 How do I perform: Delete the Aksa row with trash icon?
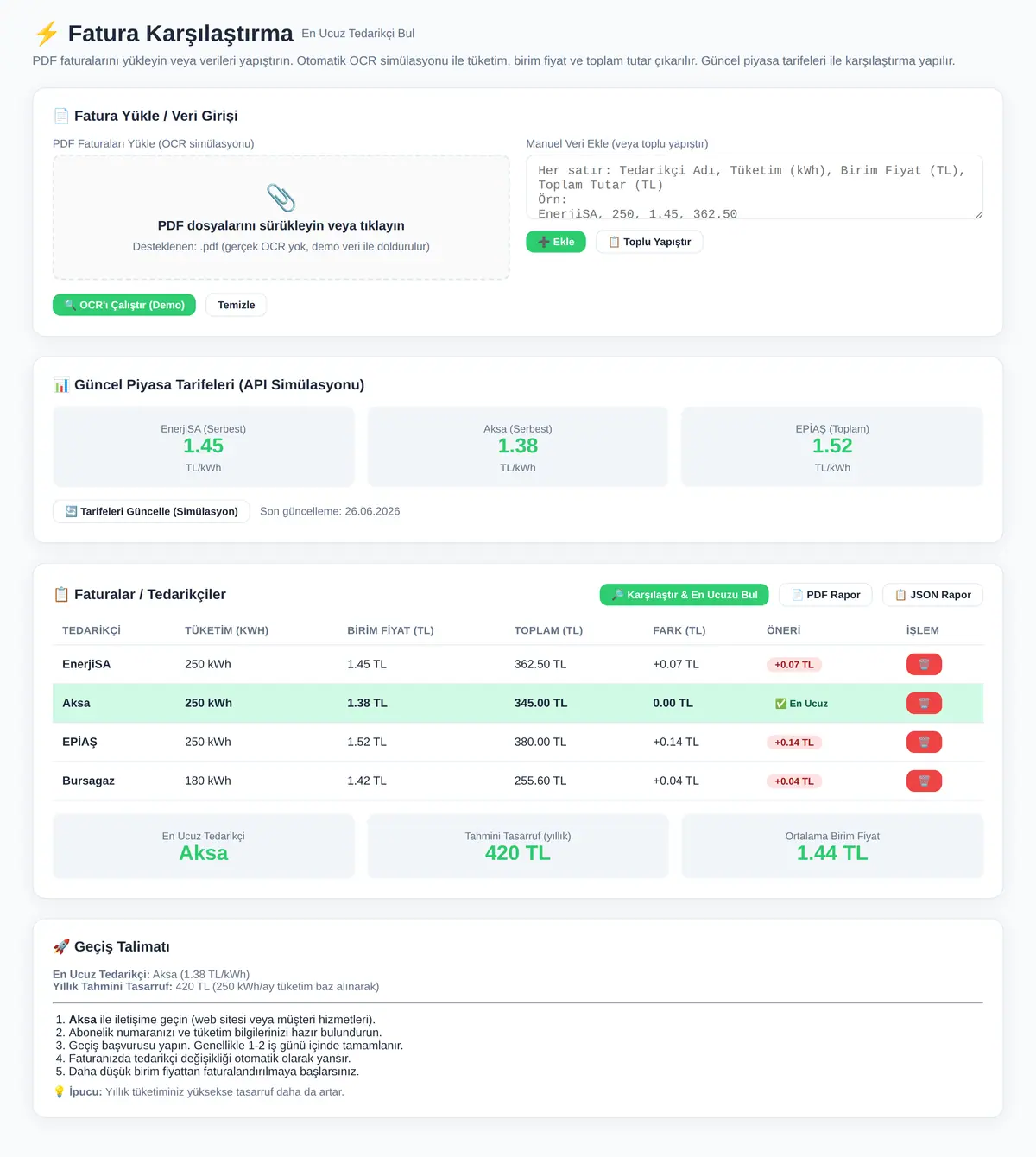point(924,703)
